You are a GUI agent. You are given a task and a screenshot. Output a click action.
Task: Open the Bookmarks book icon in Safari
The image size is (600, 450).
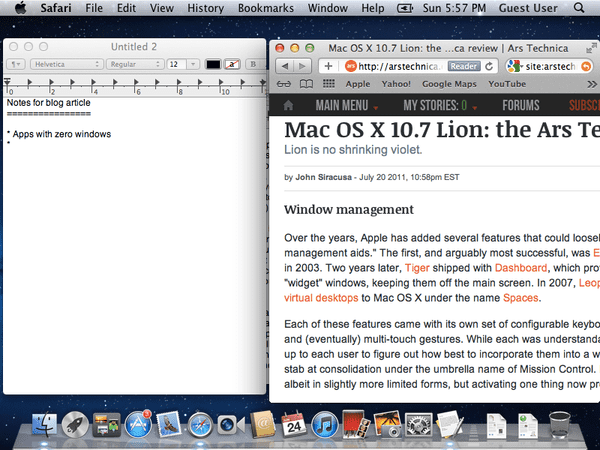(306, 84)
